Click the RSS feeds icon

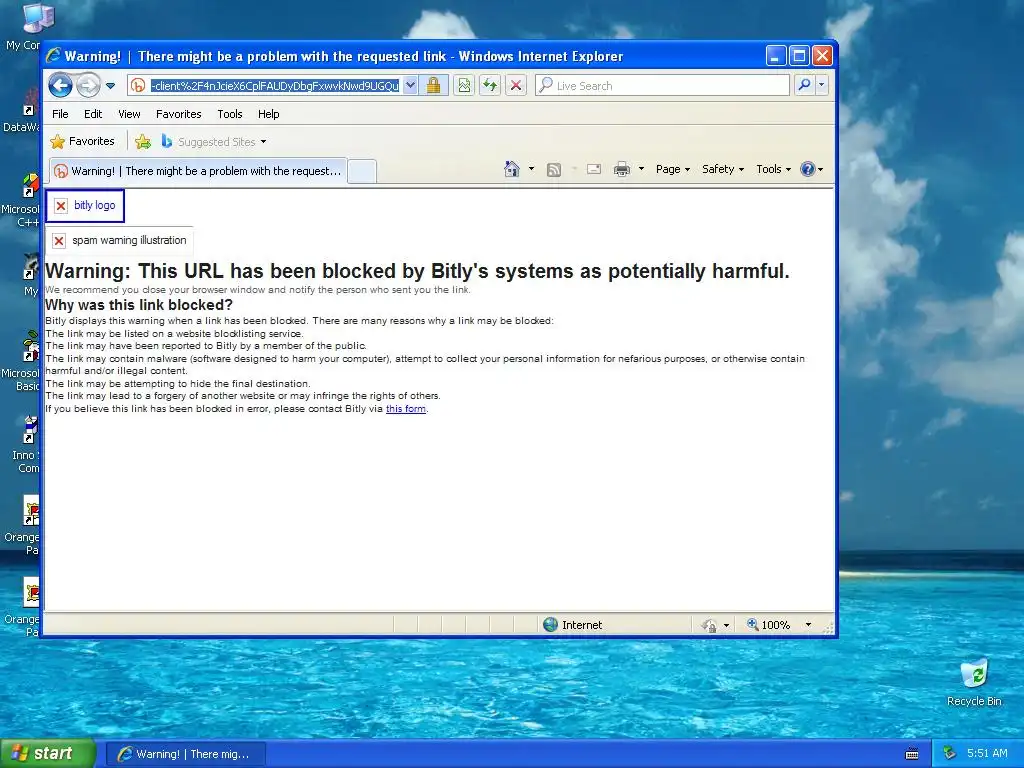[554, 170]
